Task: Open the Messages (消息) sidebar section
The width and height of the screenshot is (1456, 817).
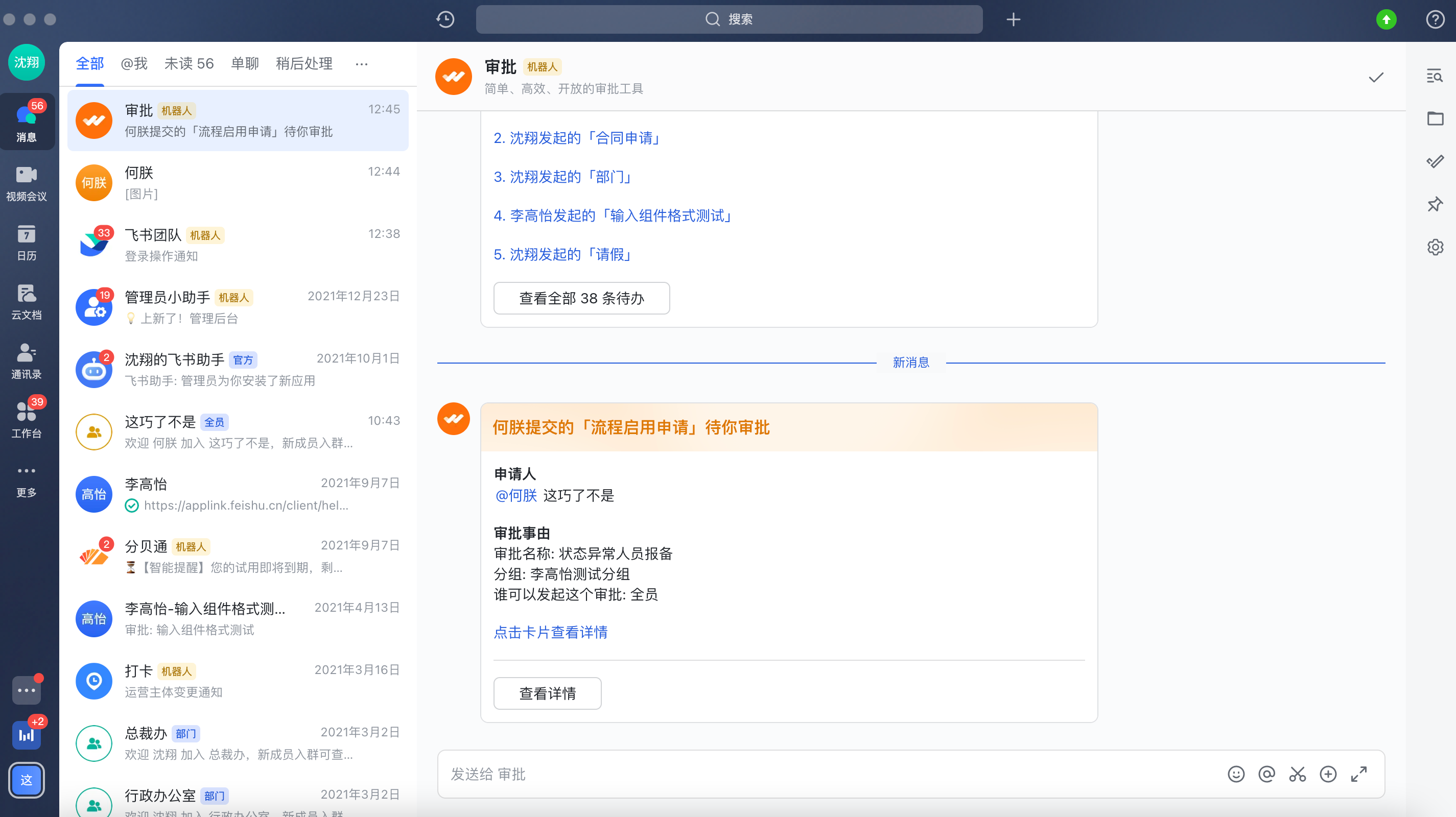Action: click(27, 122)
